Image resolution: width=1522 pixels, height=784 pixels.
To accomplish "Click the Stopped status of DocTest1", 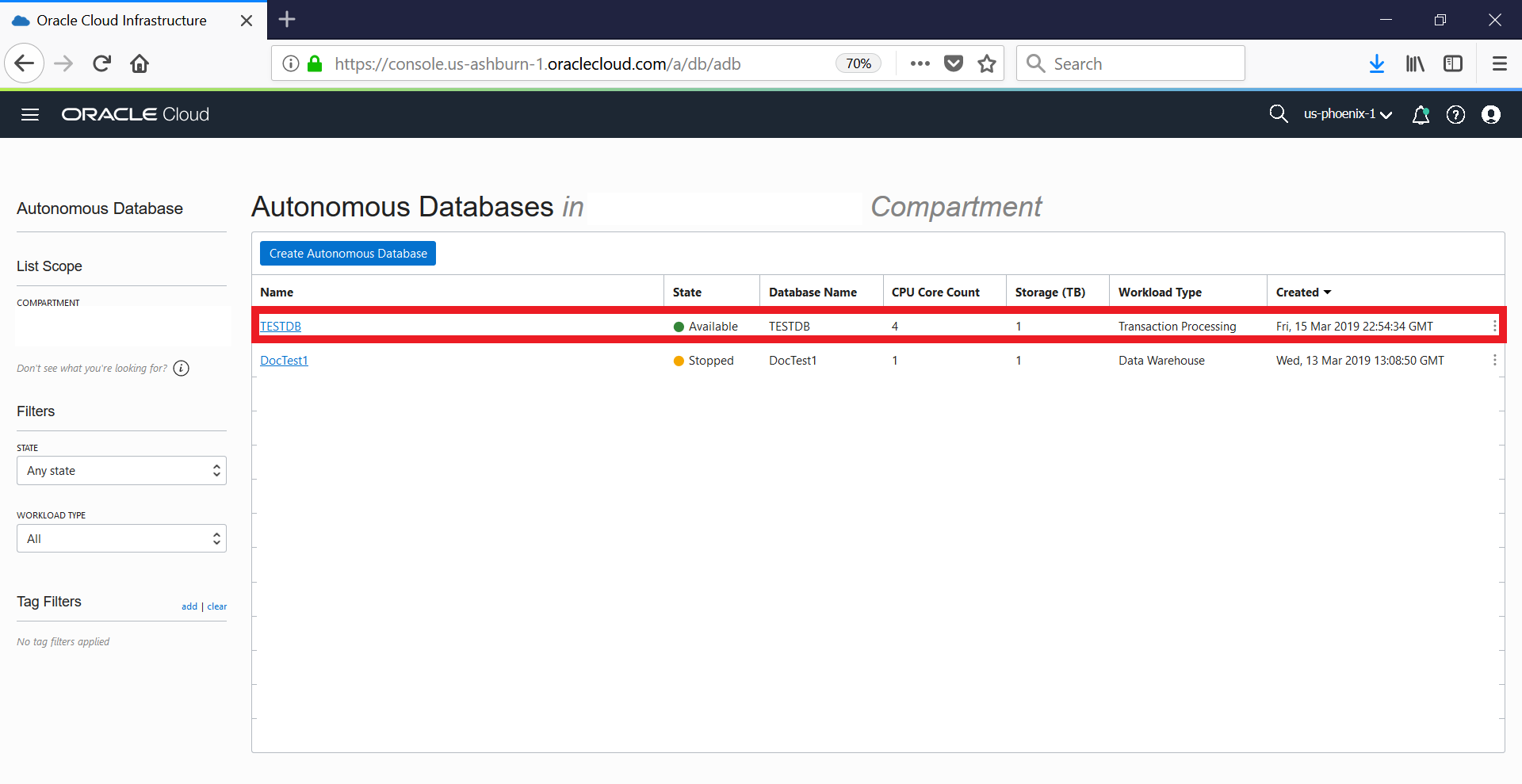I will click(703, 361).
